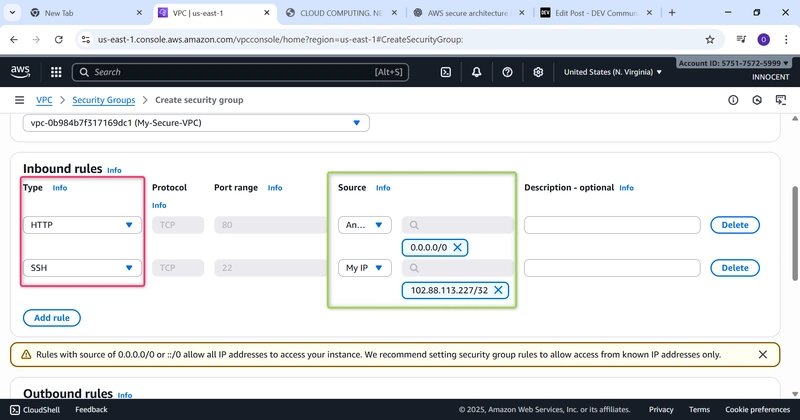Expand the HTTP rule type dropdown
The width and height of the screenshot is (800, 420).
point(83,225)
